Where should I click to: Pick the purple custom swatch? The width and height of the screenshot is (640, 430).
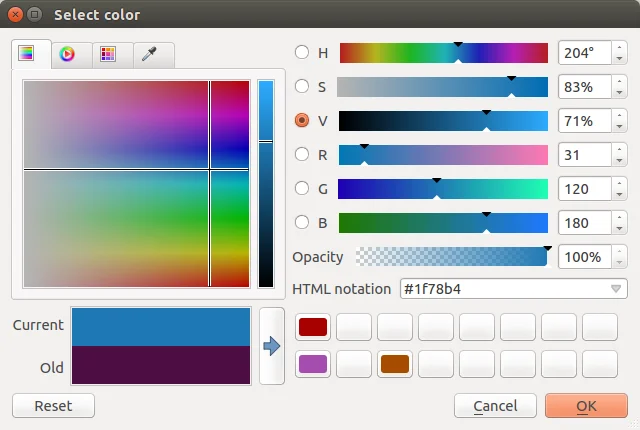pyautogui.click(x=313, y=365)
